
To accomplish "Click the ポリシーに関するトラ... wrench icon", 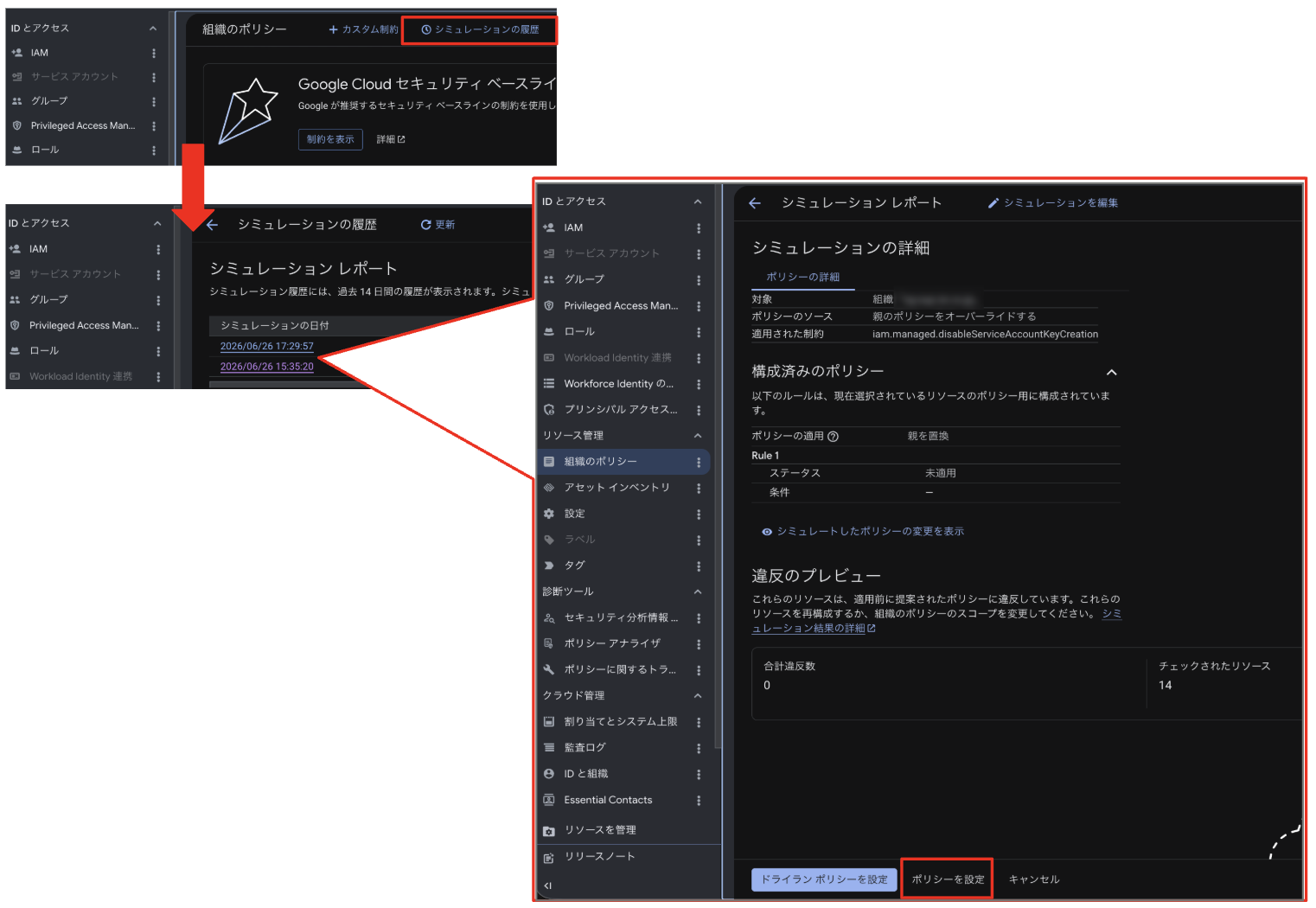I will click(x=549, y=669).
